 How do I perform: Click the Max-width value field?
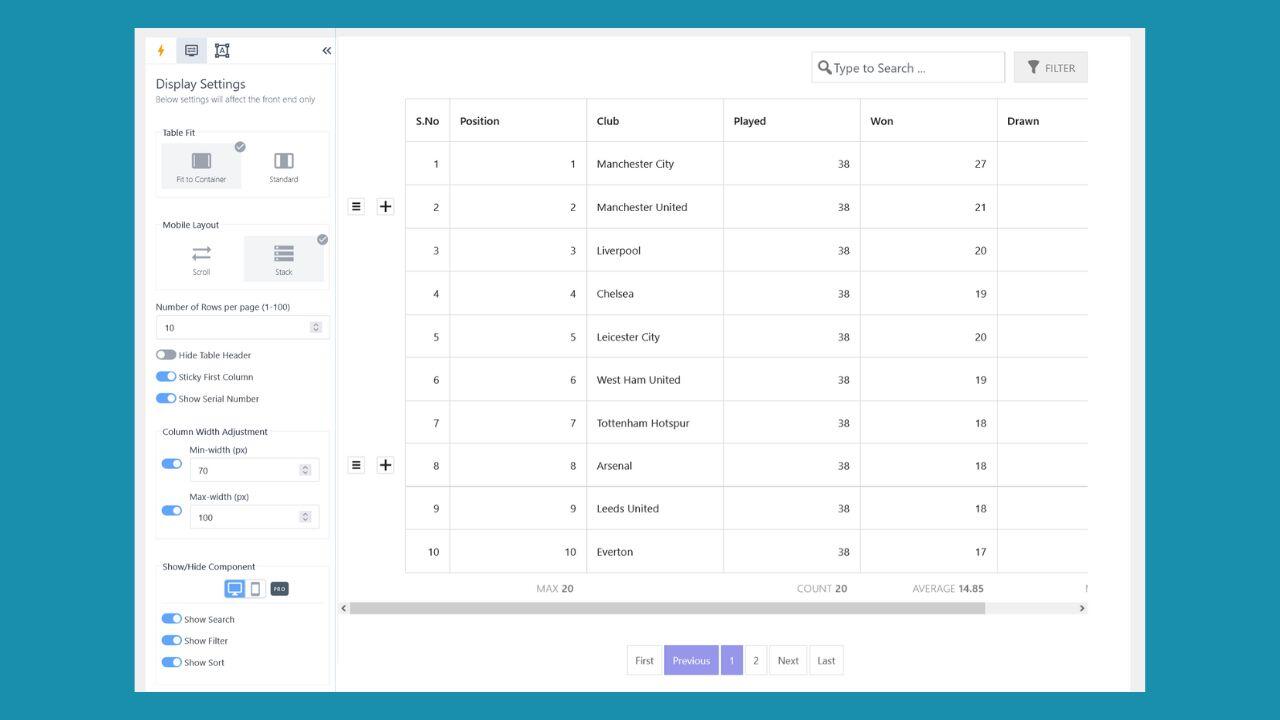[x=254, y=517]
